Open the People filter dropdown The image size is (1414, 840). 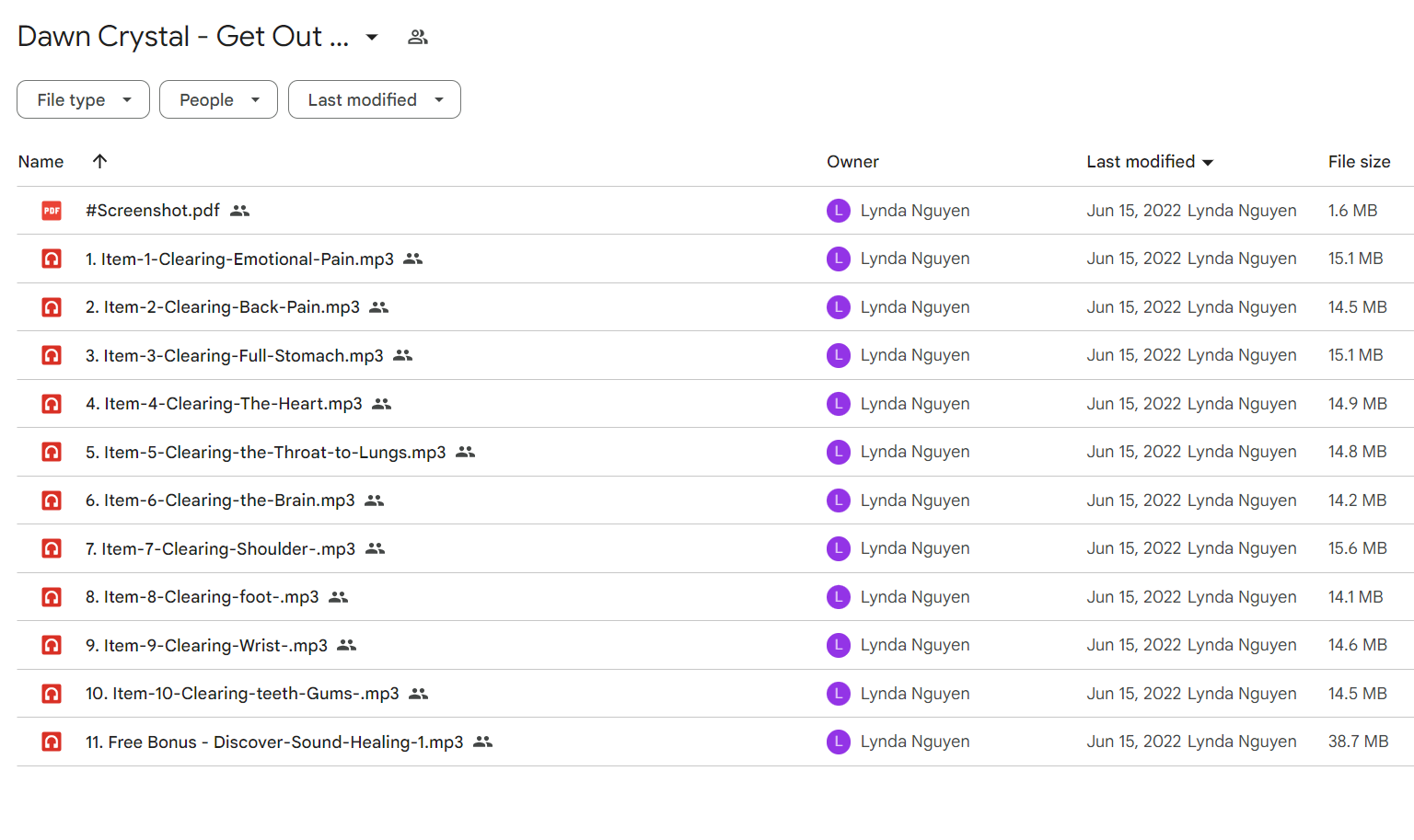[x=218, y=99]
